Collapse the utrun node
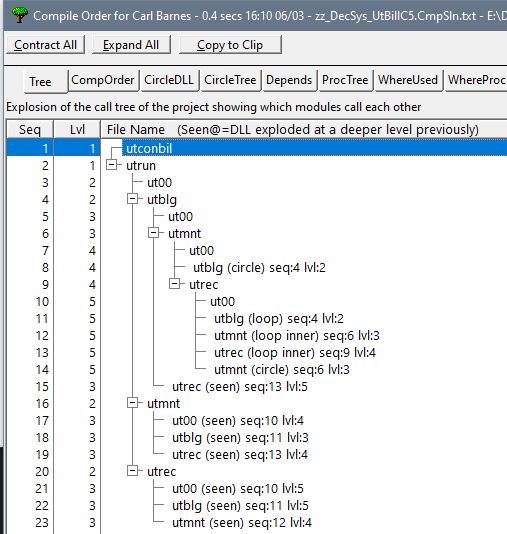The height and width of the screenshot is (534, 507). 111,165
